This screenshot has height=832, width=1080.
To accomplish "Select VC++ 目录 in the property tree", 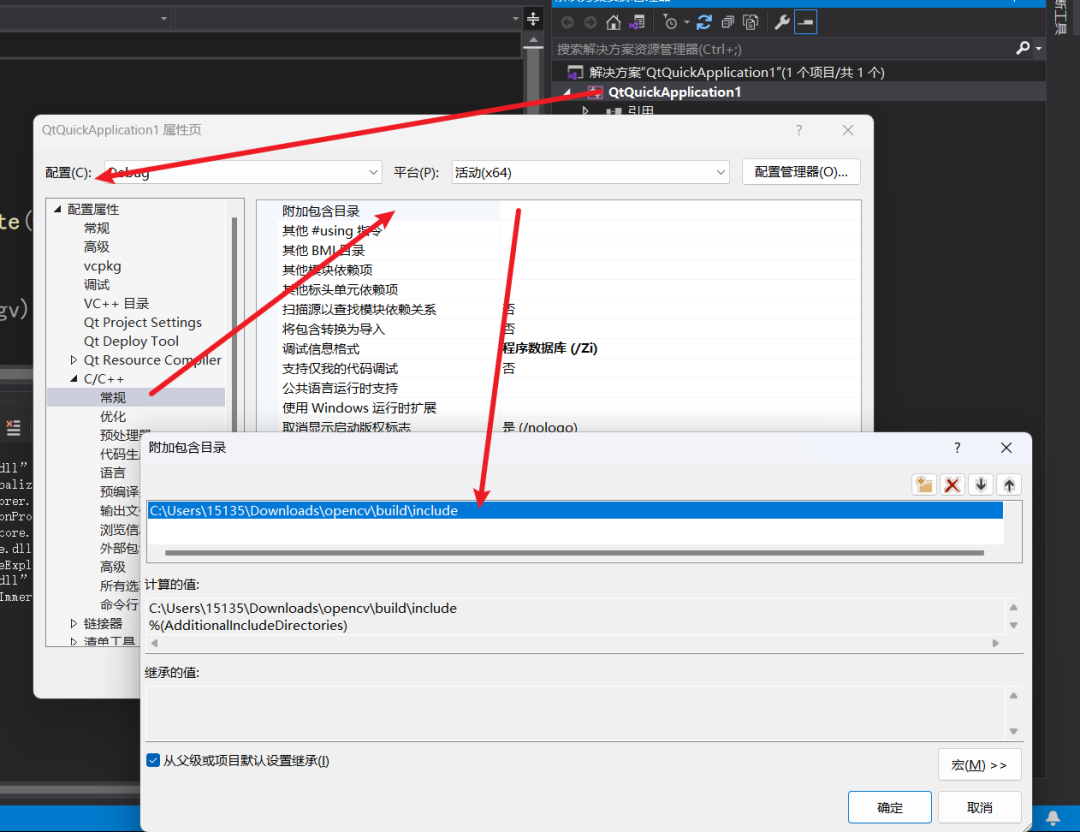I will (x=116, y=304).
